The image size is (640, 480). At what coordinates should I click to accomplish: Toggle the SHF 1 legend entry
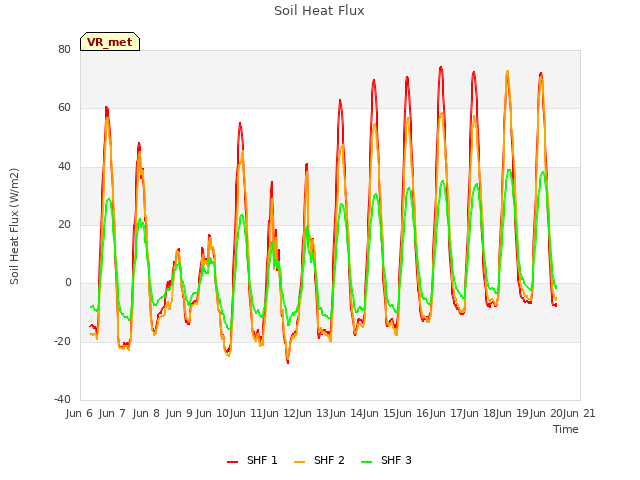252,460
